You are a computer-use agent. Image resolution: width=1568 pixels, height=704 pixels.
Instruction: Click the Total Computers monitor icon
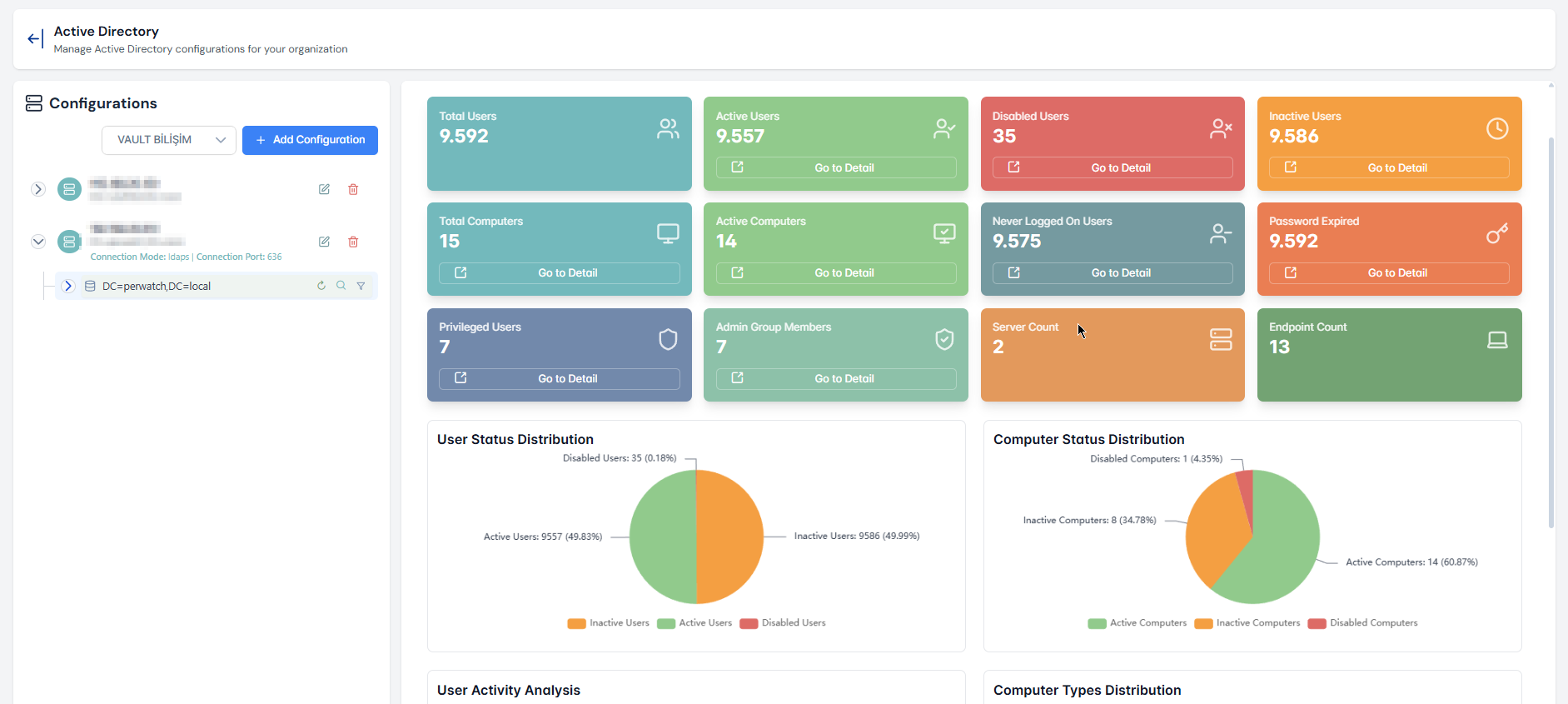[x=668, y=234]
